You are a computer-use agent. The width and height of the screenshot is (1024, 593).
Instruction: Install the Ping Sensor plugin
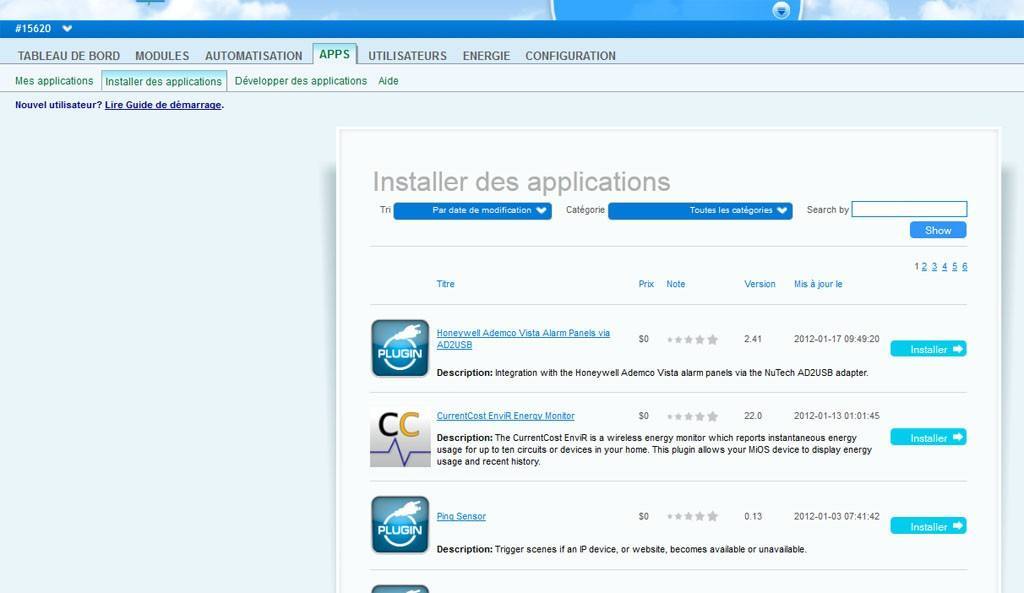(928, 526)
